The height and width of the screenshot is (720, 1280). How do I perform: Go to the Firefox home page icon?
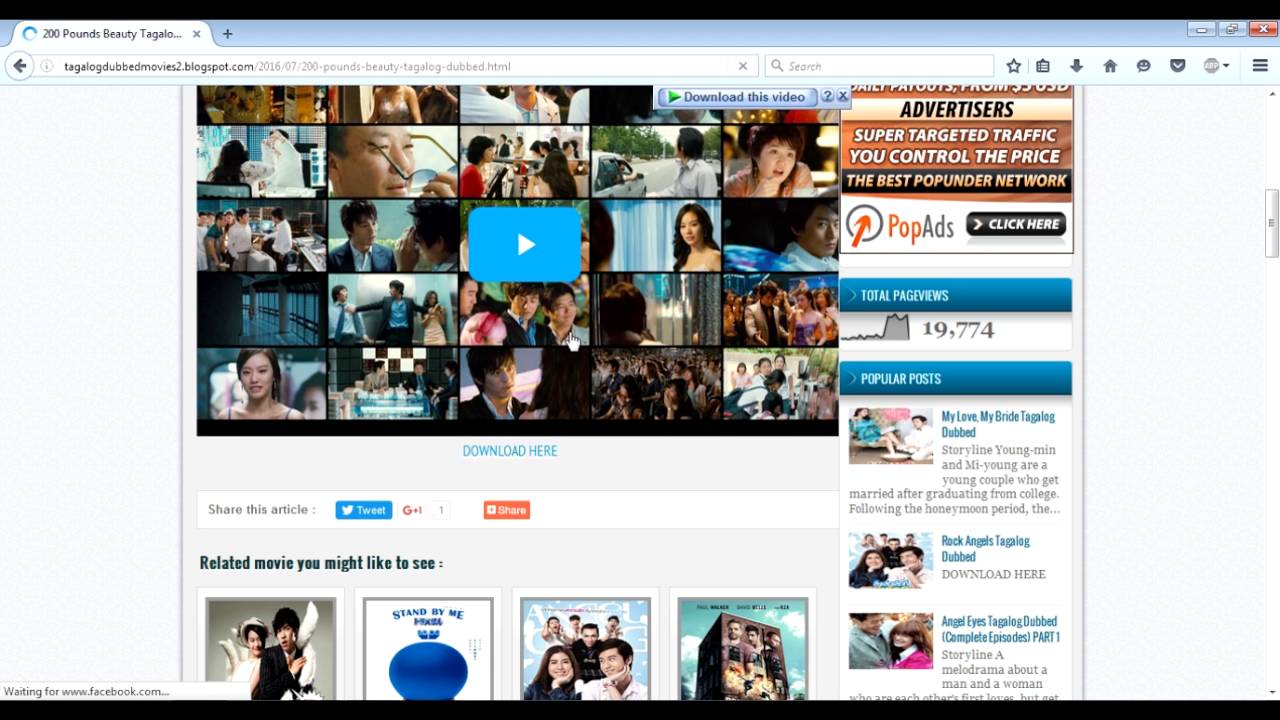(x=1110, y=66)
